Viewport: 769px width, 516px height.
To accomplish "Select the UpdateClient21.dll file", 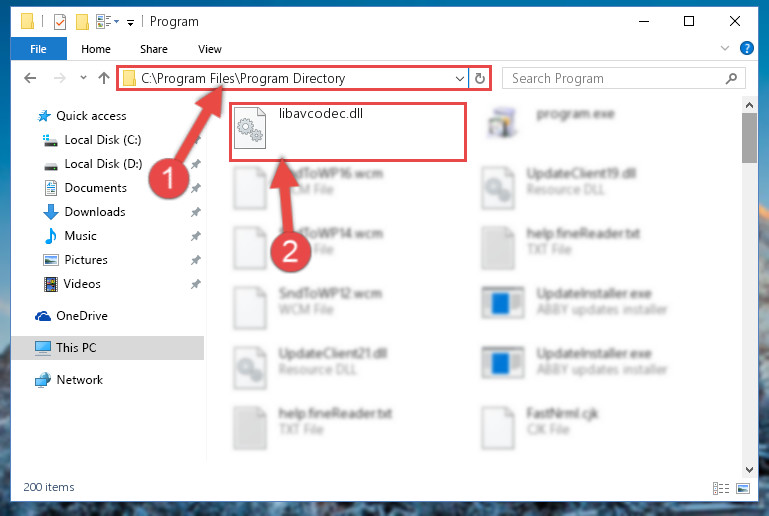I will 310,367.
